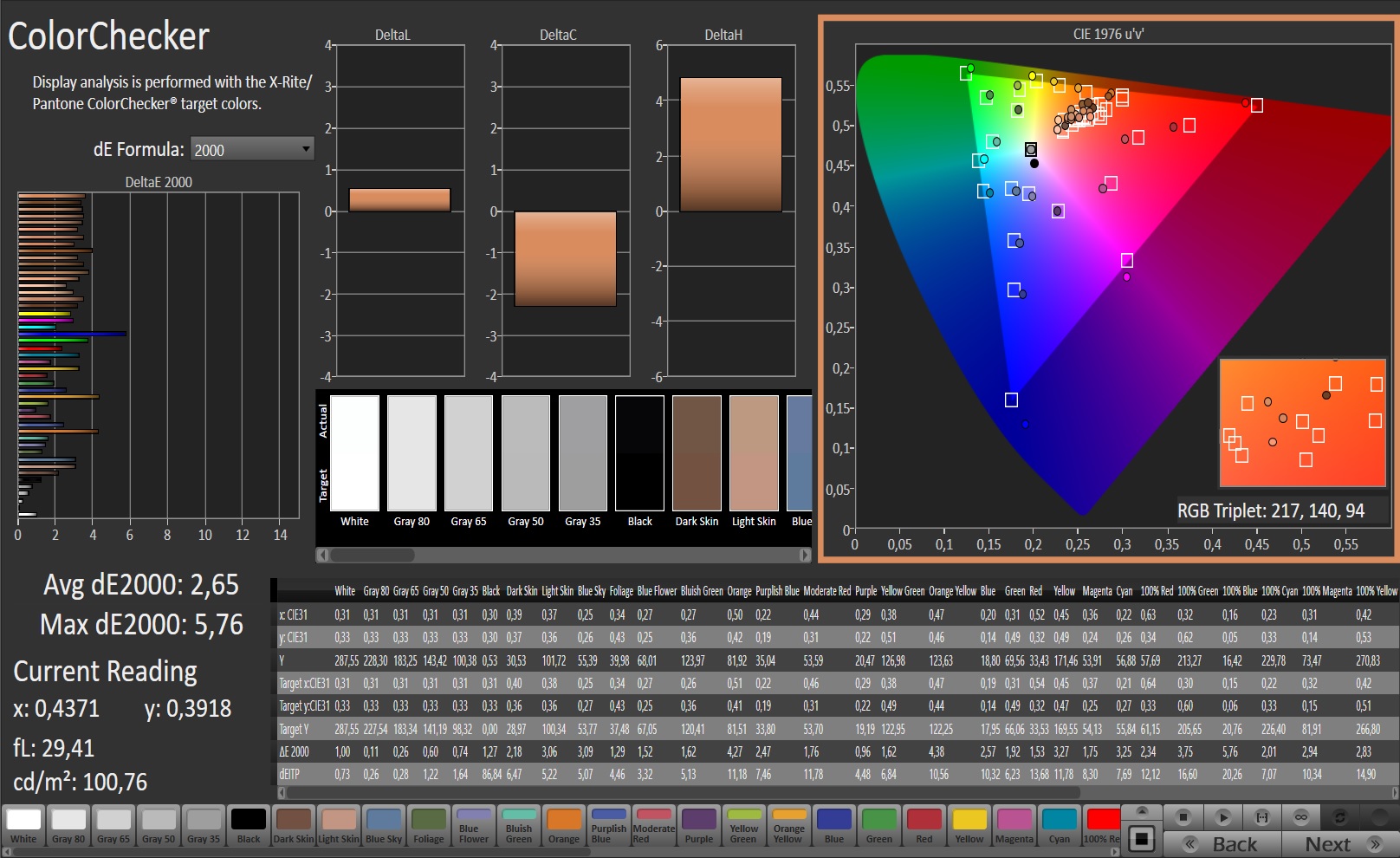Click the Gray 80 comparison swatch
Viewport: 1400px width, 858px height.
tap(412, 453)
